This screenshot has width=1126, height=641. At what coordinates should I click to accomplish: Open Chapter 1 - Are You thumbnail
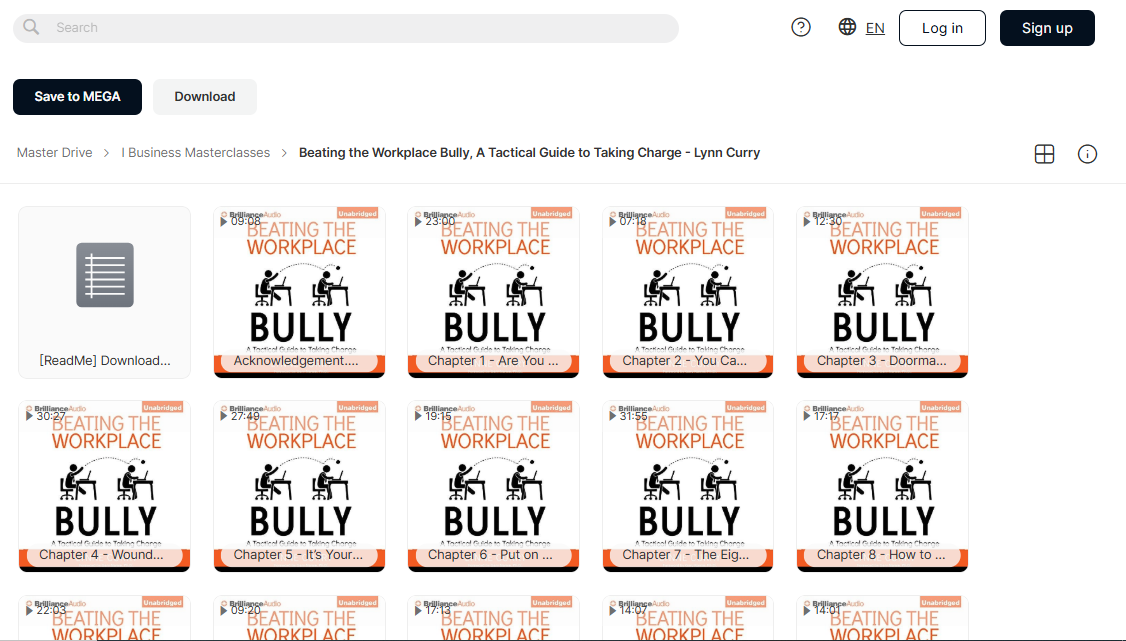[x=493, y=292]
